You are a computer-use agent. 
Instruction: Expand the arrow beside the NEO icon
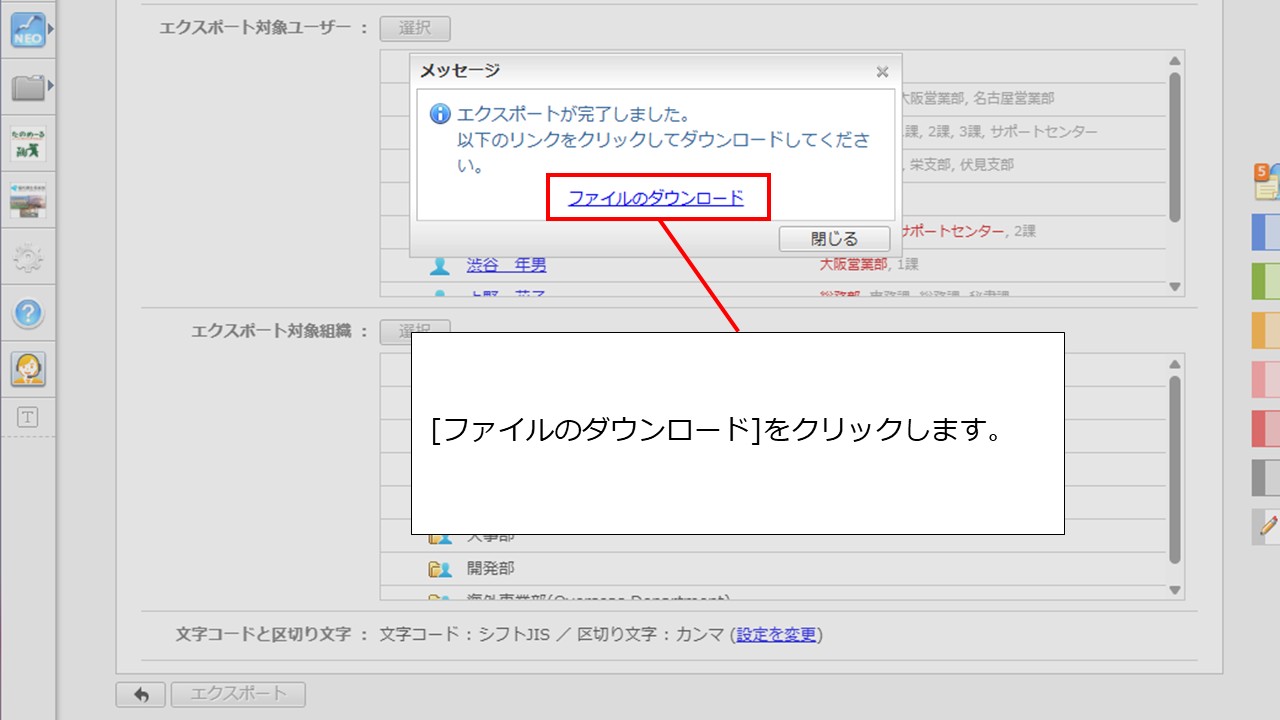[x=51, y=30]
